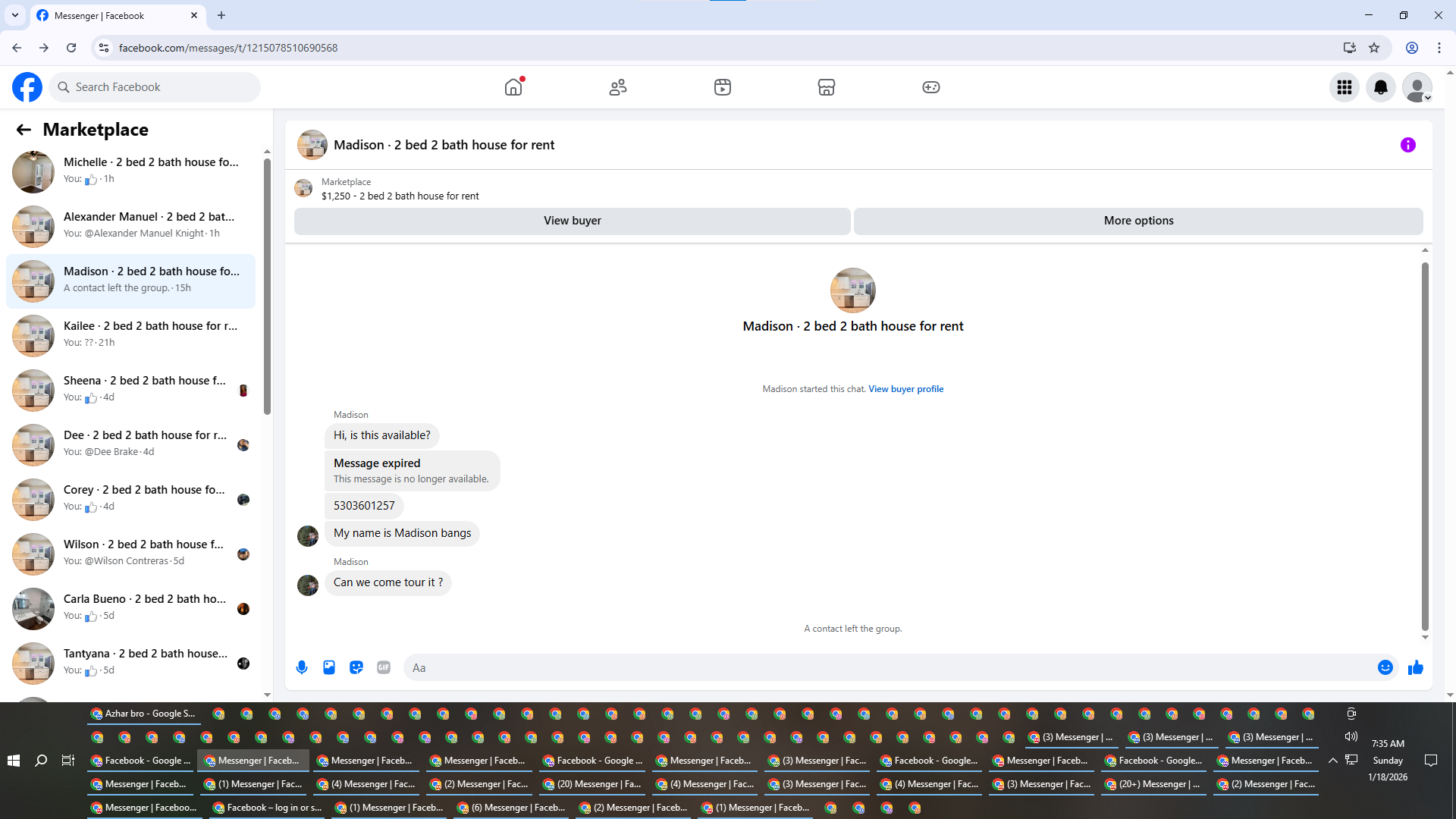Open the account profile dropdown
Viewport: 1456px width, 819px height.
[1417, 87]
